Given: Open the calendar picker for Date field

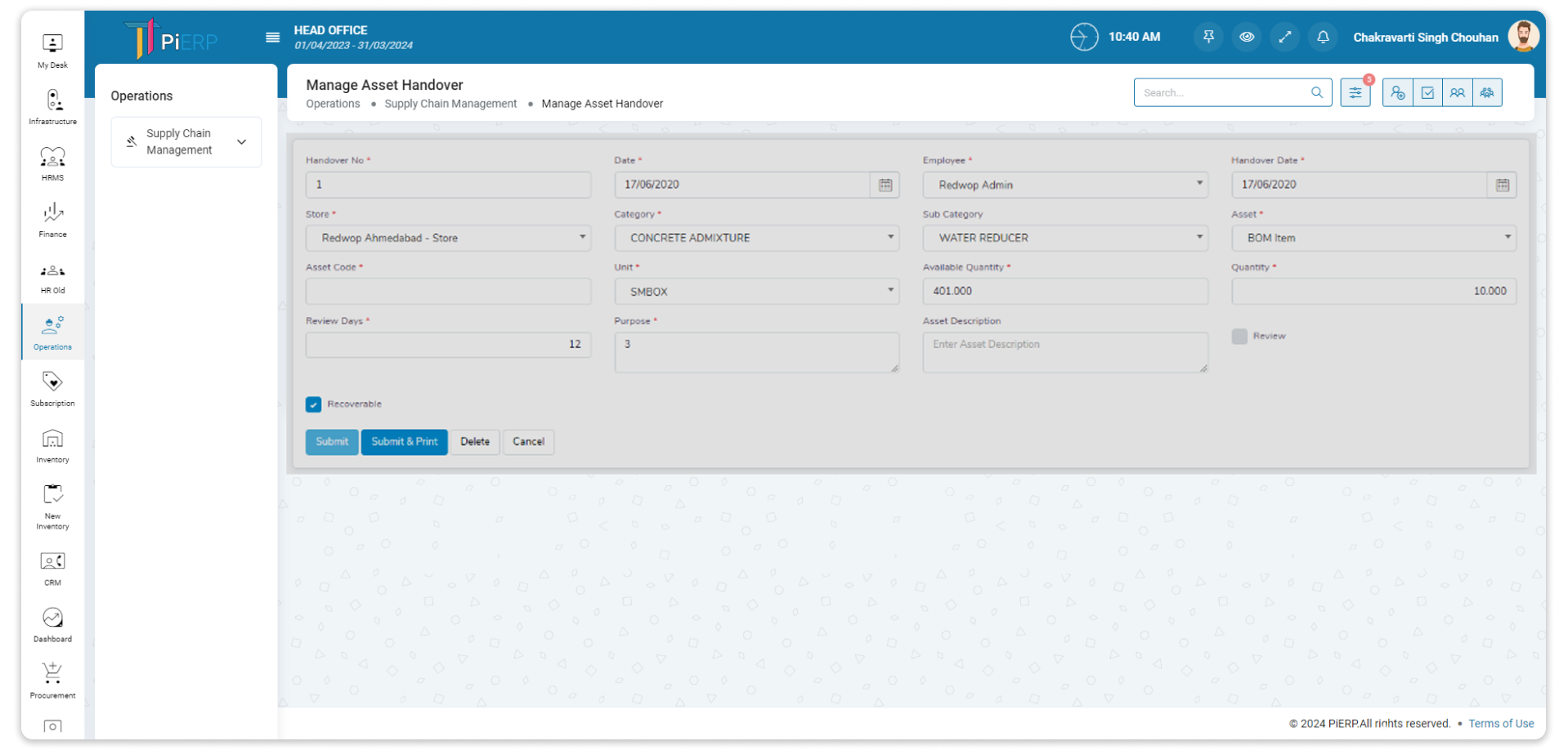Looking at the screenshot, I should click(885, 185).
